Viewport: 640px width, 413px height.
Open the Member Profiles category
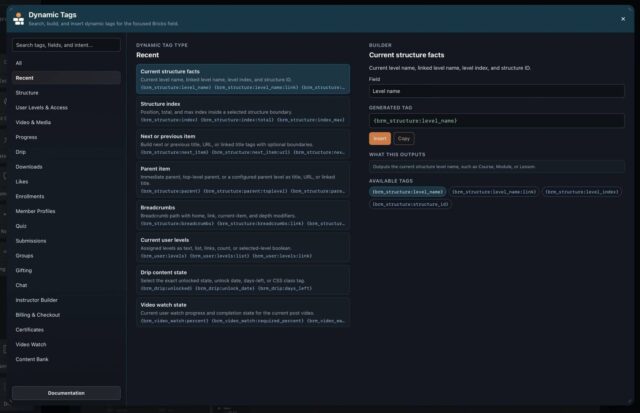tap(66, 211)
